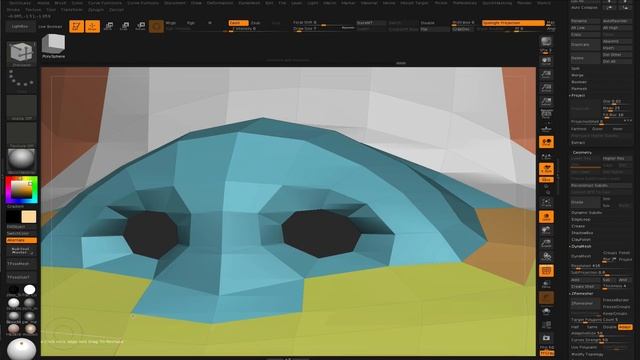Open the current material sphere
Screen dimensions: 640x360
pos(21,160)
